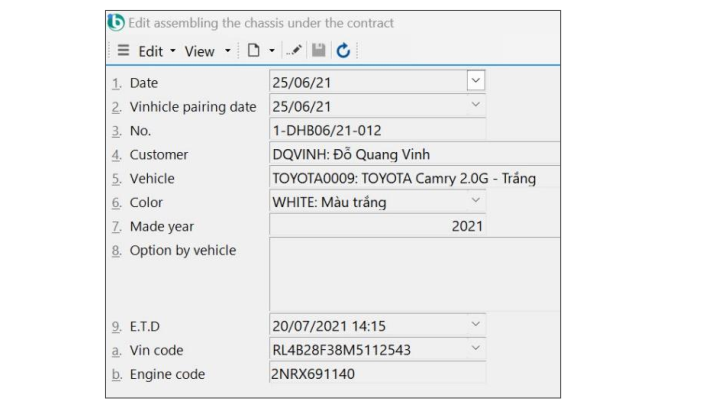Expand the Vin code dropdown

pos(476,350)
